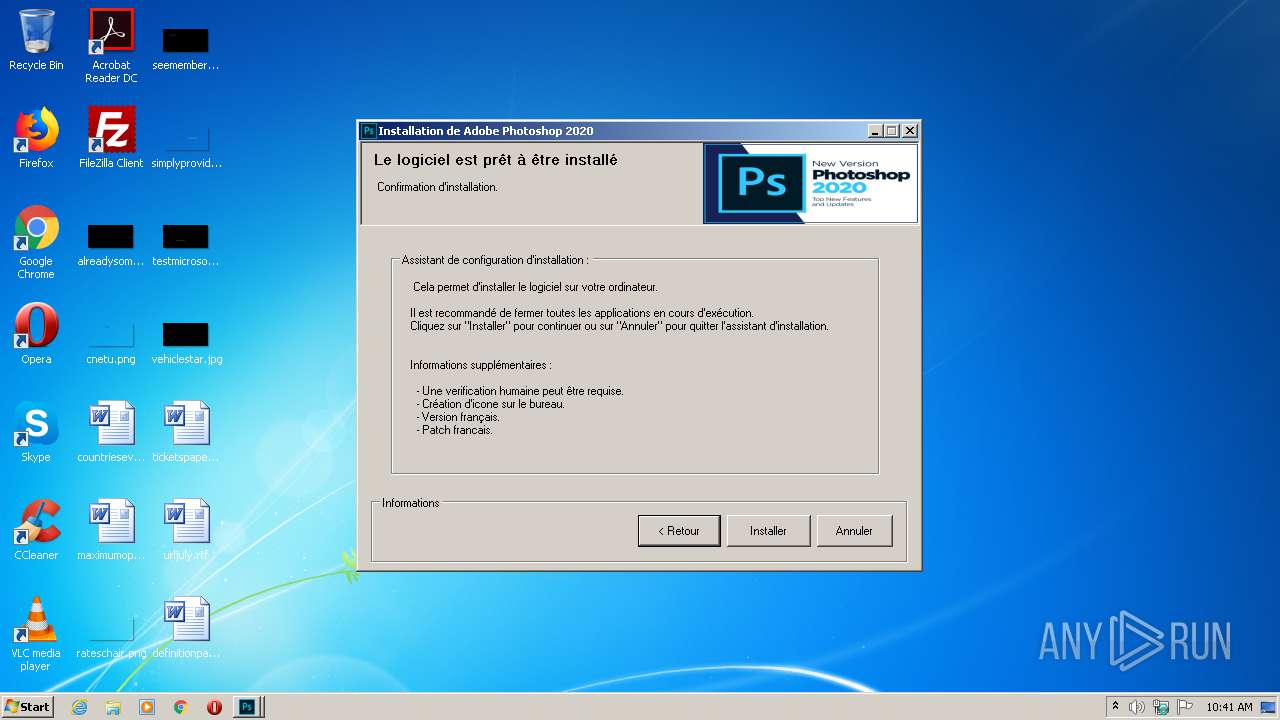1280x720 pixels.
Task: Click the Start button
Action: click(x=28, y=707)
